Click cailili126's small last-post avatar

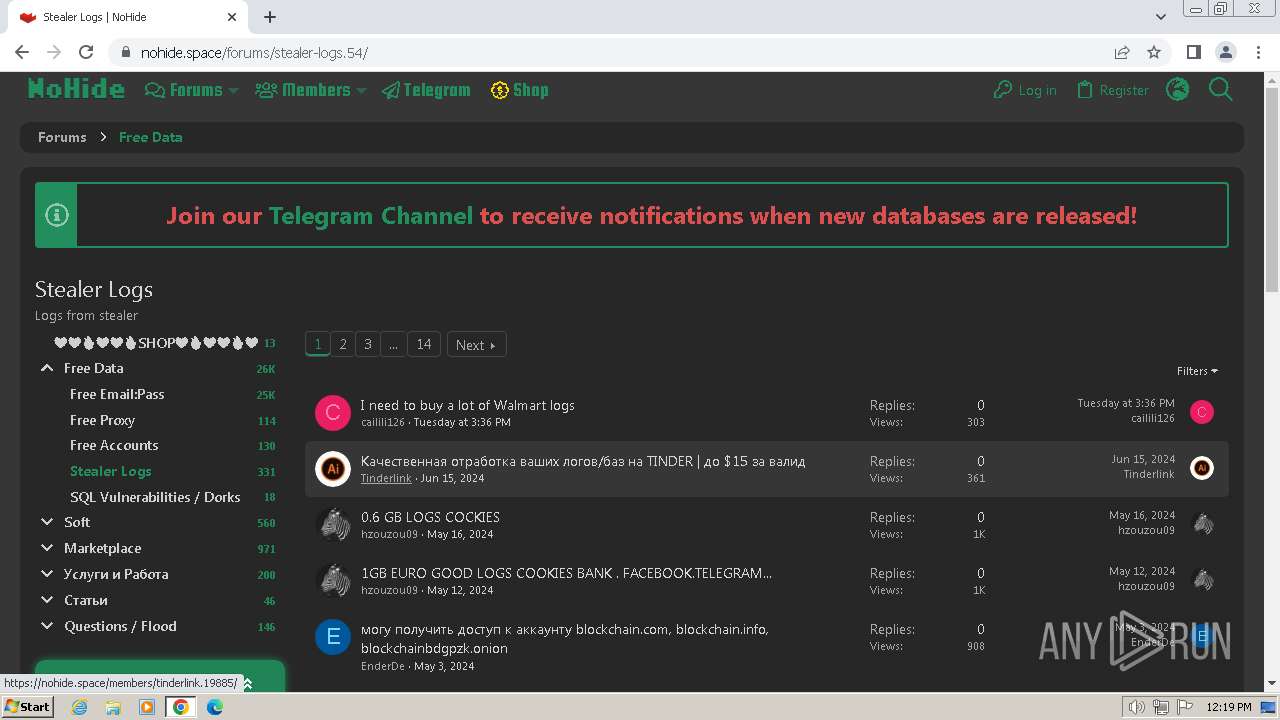click(1202, 411)
